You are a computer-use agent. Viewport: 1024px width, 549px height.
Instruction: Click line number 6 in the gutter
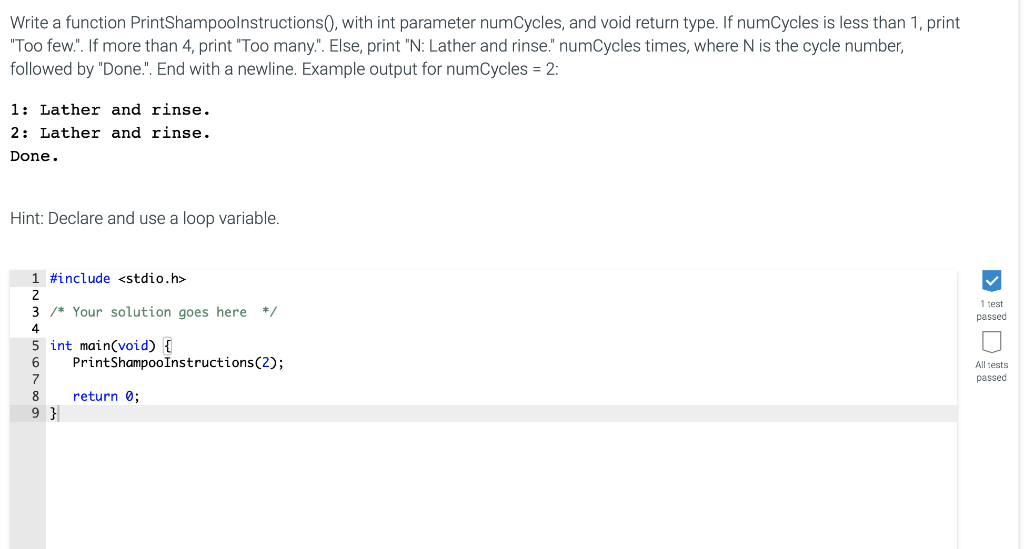coord(35,363)
